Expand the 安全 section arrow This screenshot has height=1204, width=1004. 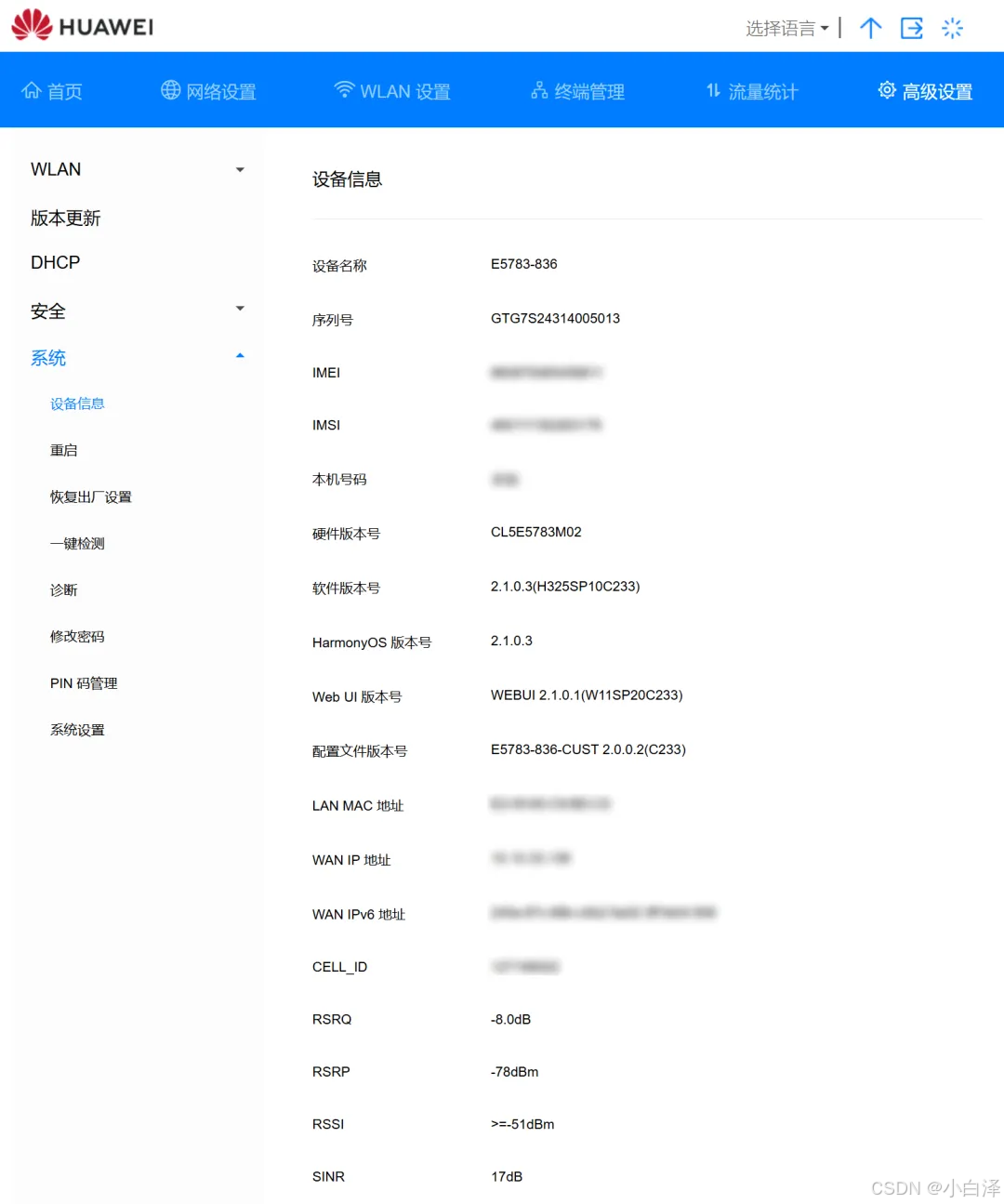(x=240, y=309)
